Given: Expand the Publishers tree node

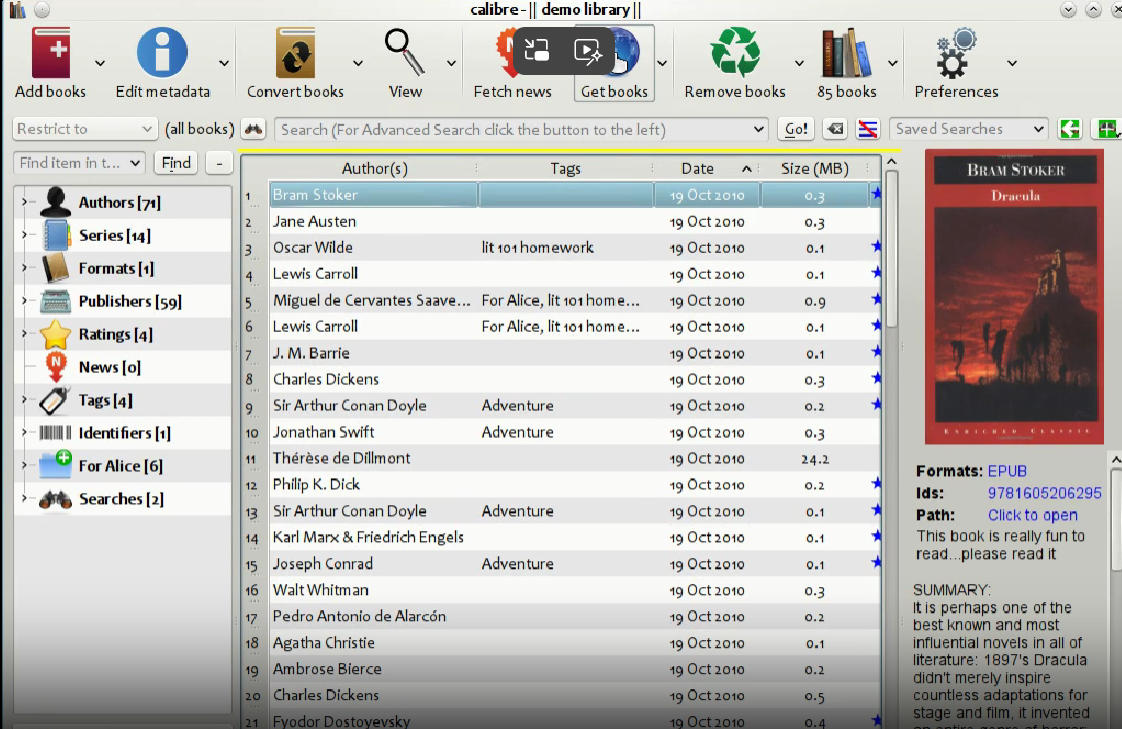Looking at the screenshot, I should (24, 301).
